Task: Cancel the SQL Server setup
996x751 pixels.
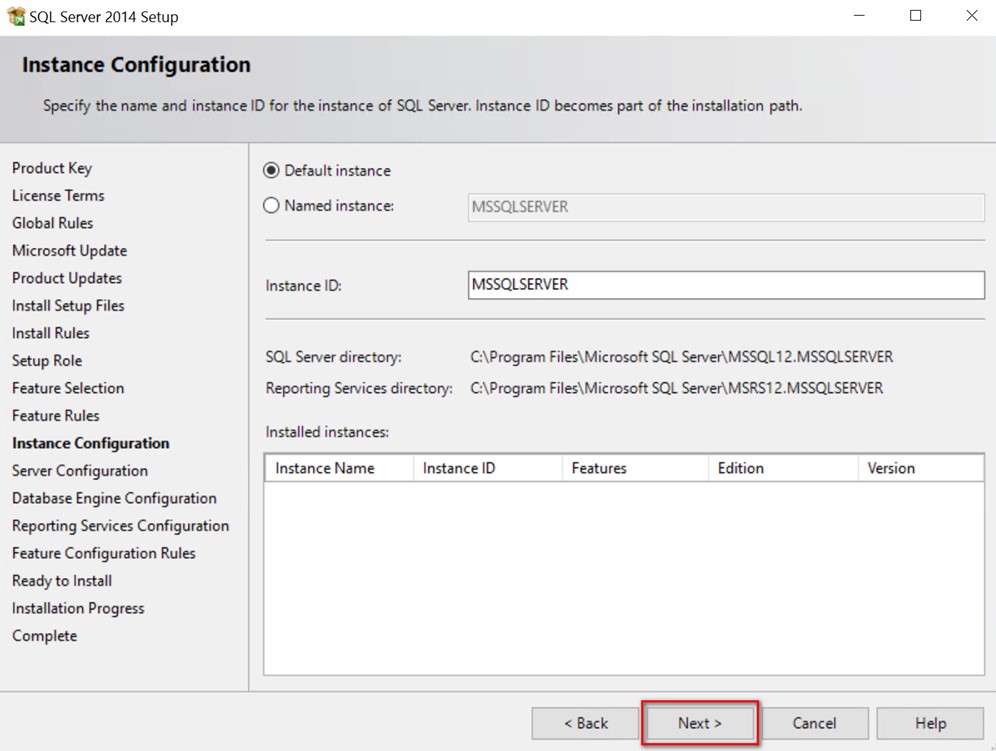Action: point(815,723)
